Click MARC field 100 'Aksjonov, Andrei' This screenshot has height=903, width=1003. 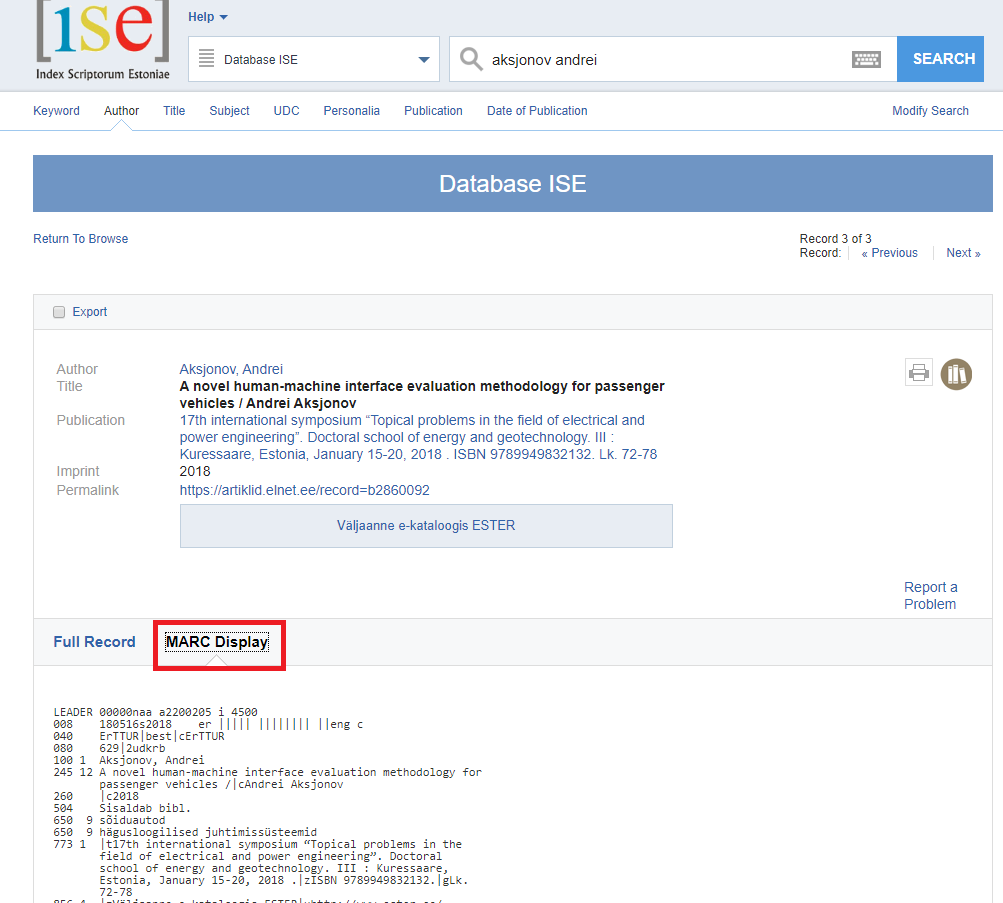click(x=152, y=760)
